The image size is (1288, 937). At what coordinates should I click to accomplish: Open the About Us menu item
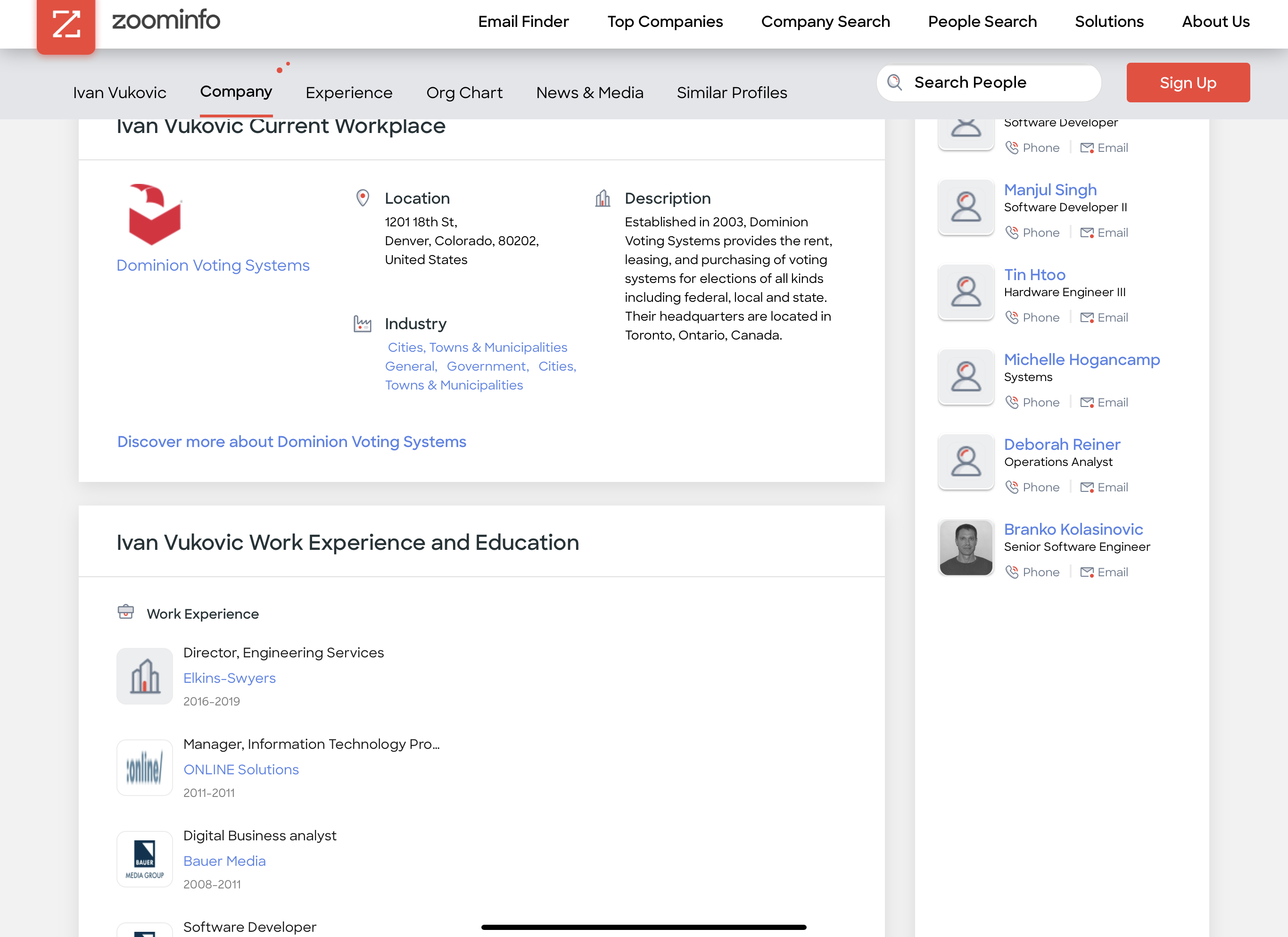point(1215,22)
